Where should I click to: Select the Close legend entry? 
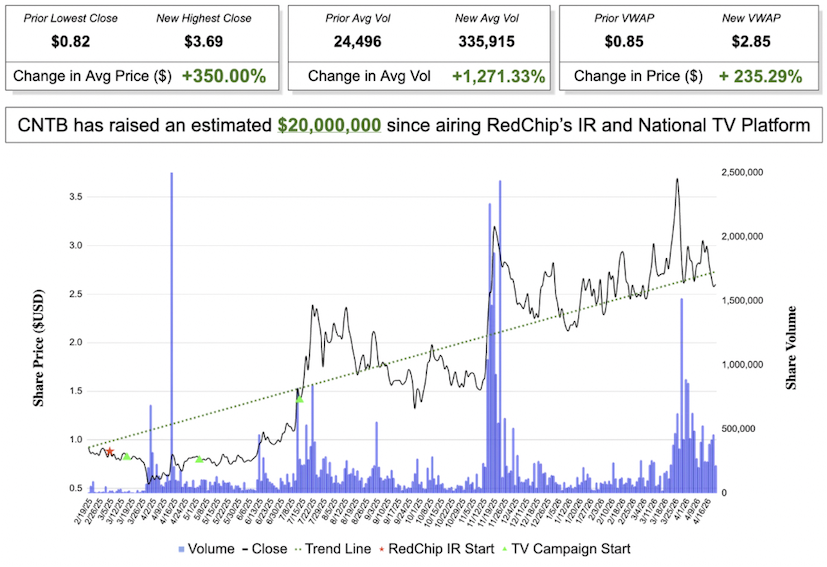click(x=265, y=549)
